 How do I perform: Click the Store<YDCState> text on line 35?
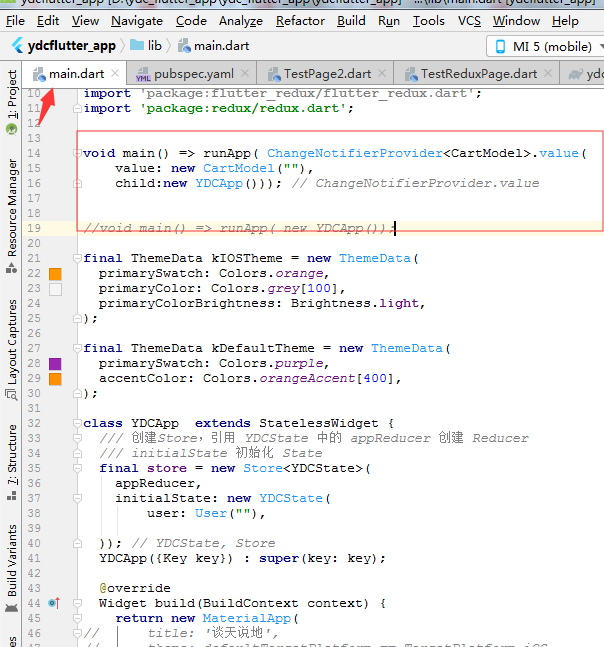click(303, 468)
